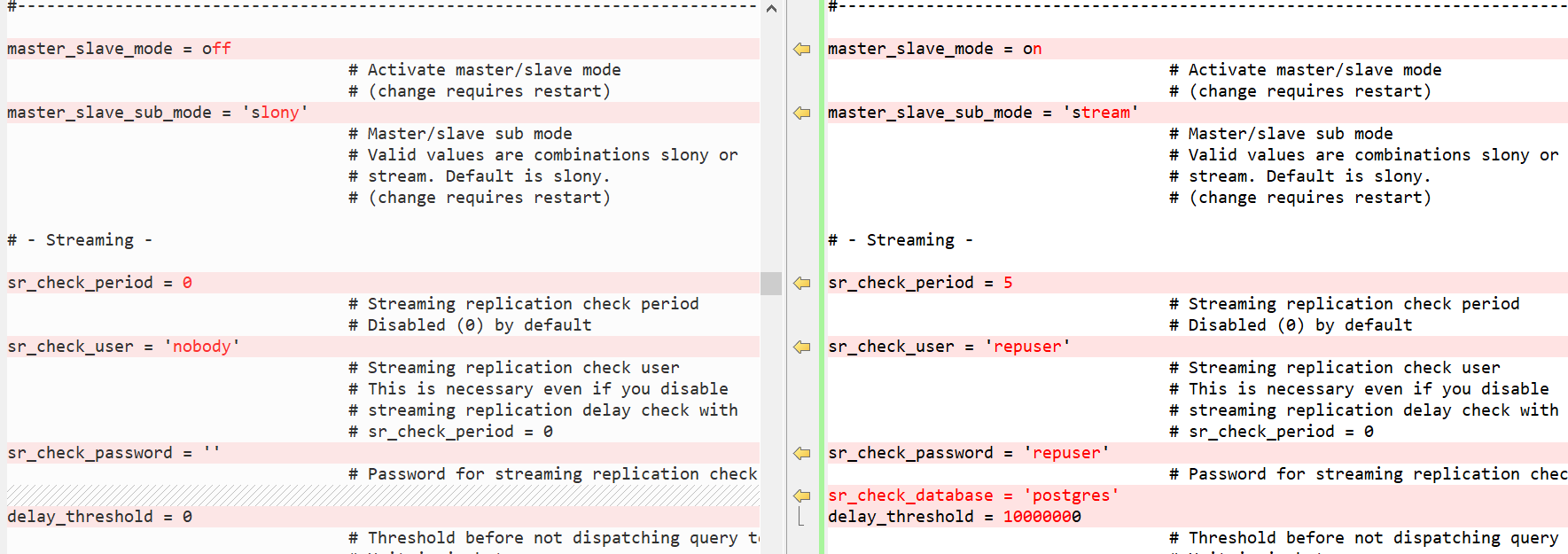Click '# Threshold before not dispatching query' in left pane
1568x554 pixels.
point(544,538)
